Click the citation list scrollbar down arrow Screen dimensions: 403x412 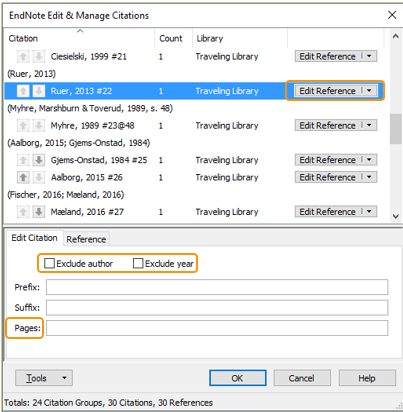[395, 216]
